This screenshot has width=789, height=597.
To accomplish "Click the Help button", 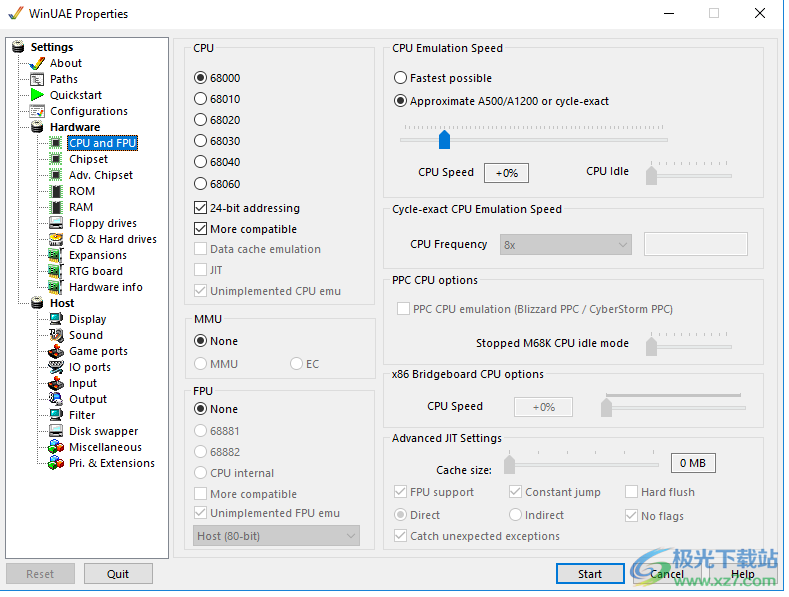I will (x=743, y=574).
